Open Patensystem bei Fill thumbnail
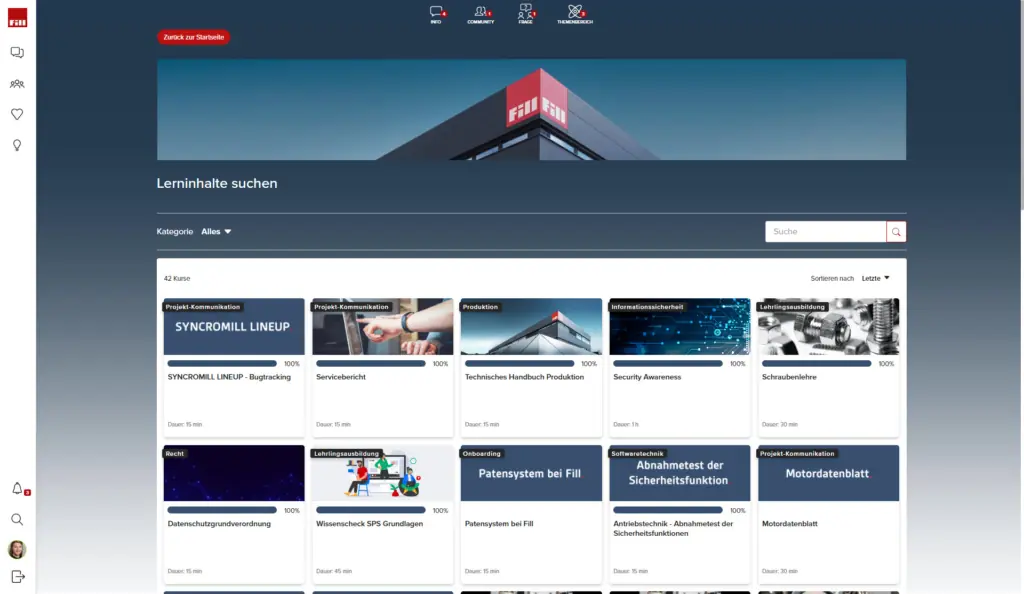This screenshot has height=594, width=1024. pos(531,473)
